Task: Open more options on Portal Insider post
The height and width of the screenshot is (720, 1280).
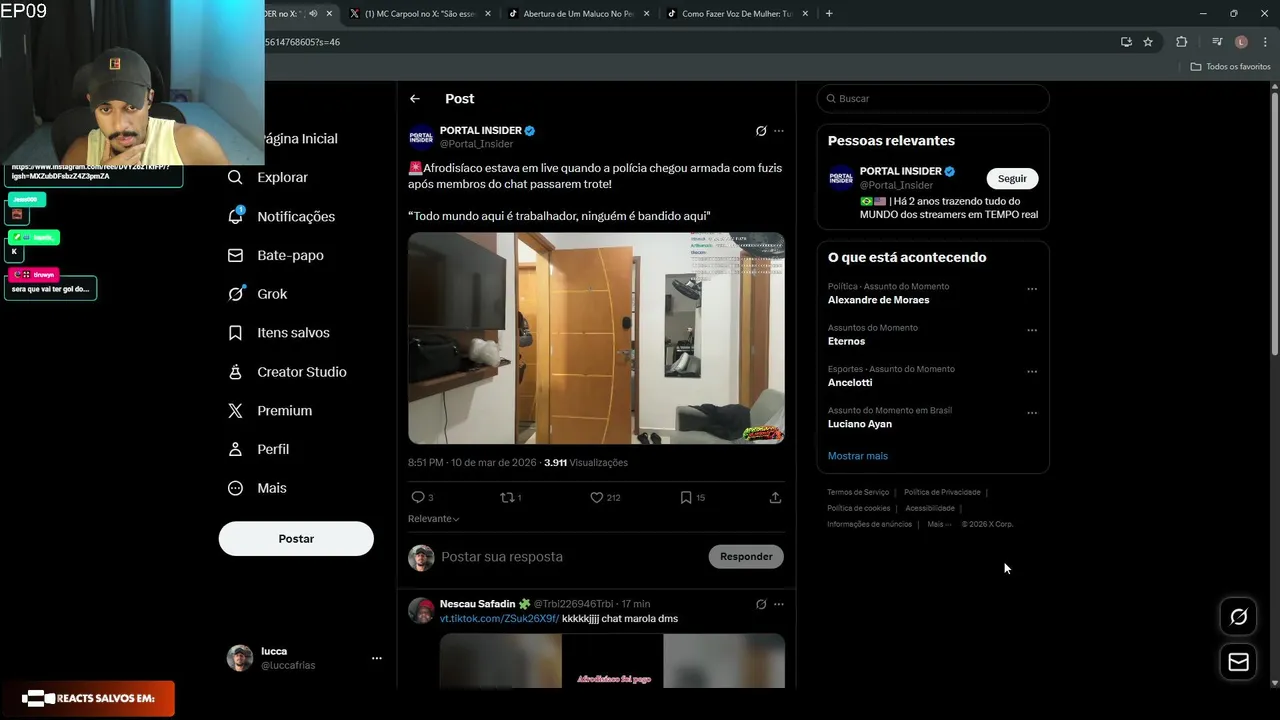Action: point(779,131)
